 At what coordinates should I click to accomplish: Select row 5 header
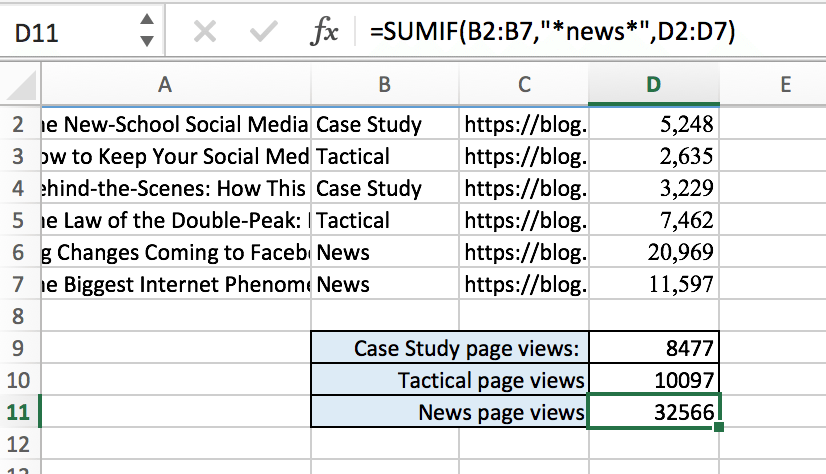point(19,220)
